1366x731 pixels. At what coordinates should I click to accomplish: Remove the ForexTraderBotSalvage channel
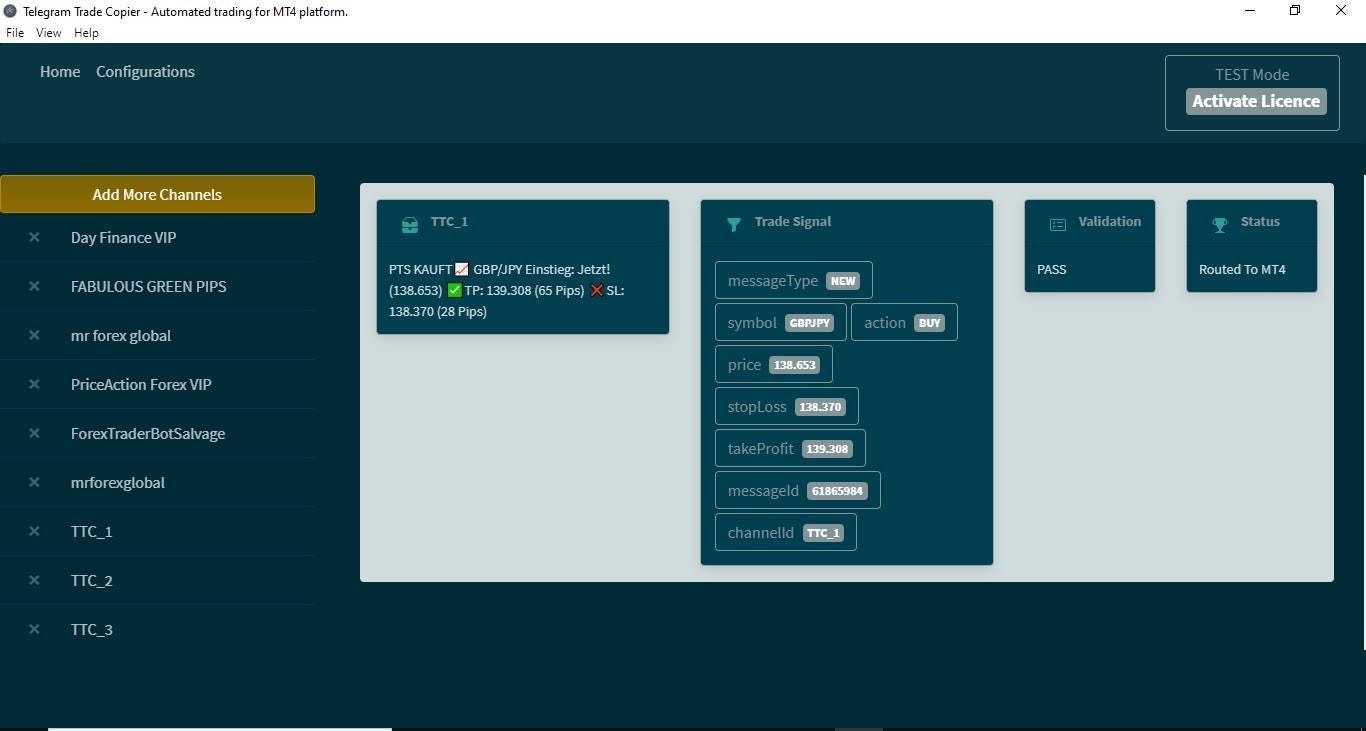coord(34,433)
